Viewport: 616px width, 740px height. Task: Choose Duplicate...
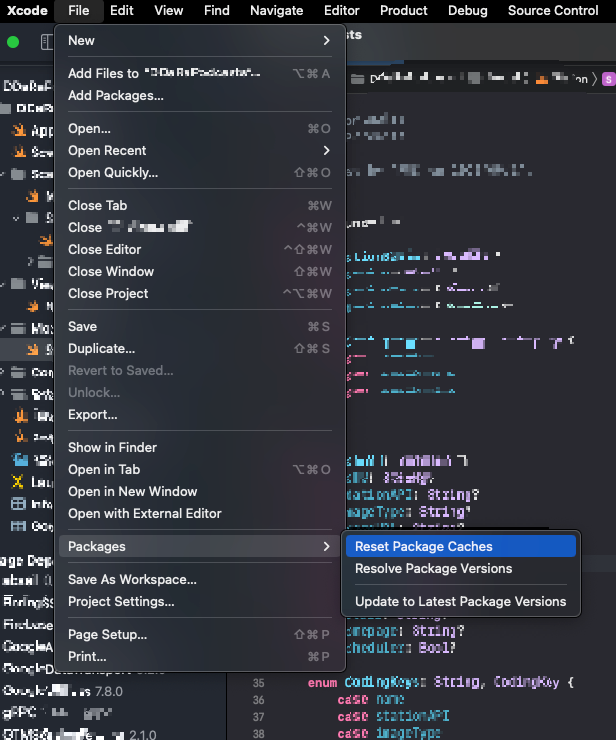point(200,349)
